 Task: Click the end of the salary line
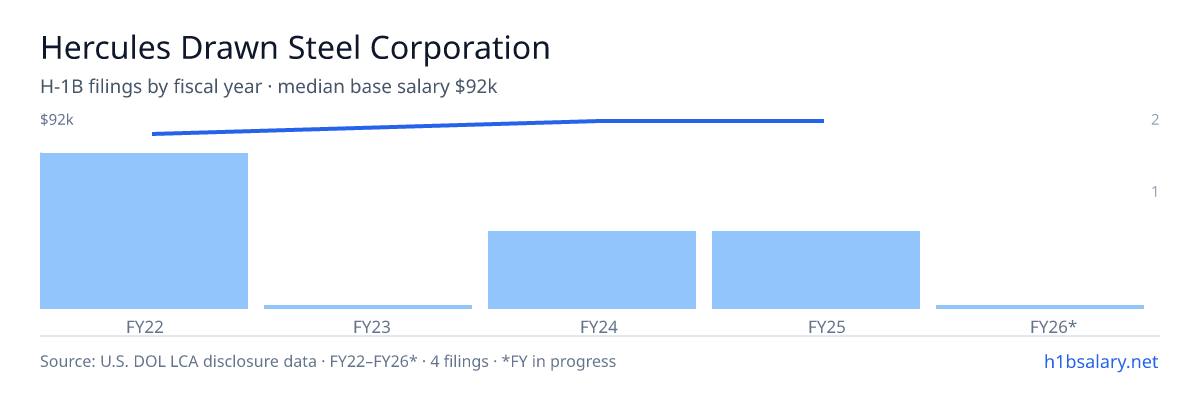[823, 121]
